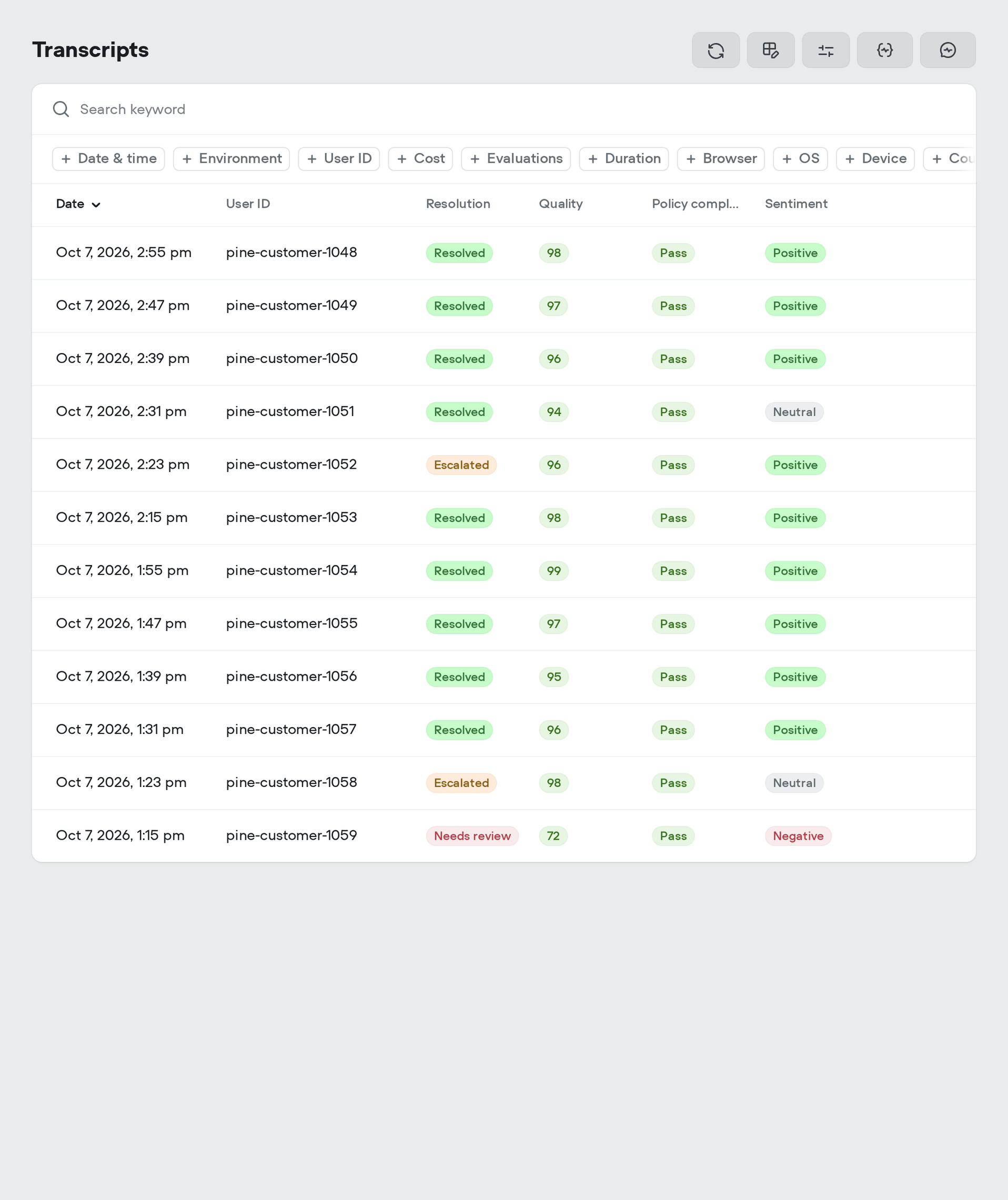Click Pass badge in pine-customer-1054 row

click(673, 571)
